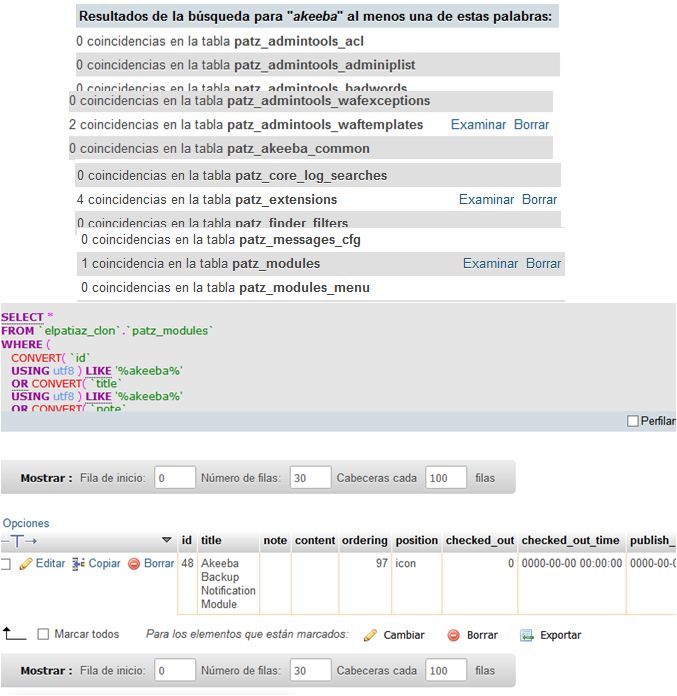
Task: Open the Opciones link above the table
Action: point(26,523)
